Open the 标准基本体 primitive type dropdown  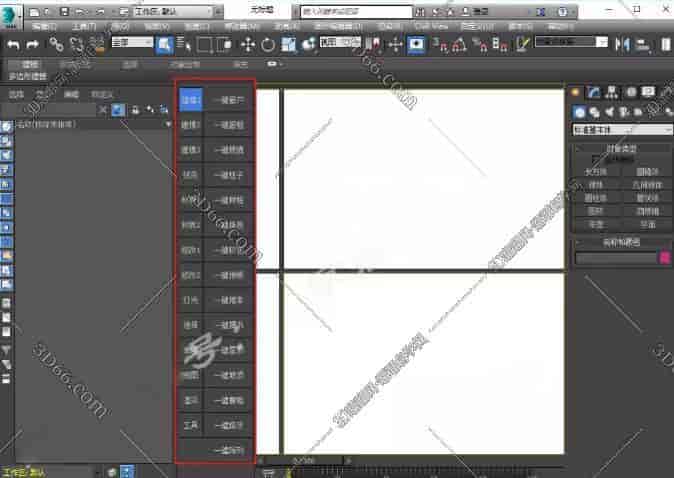tap(621, 129)
